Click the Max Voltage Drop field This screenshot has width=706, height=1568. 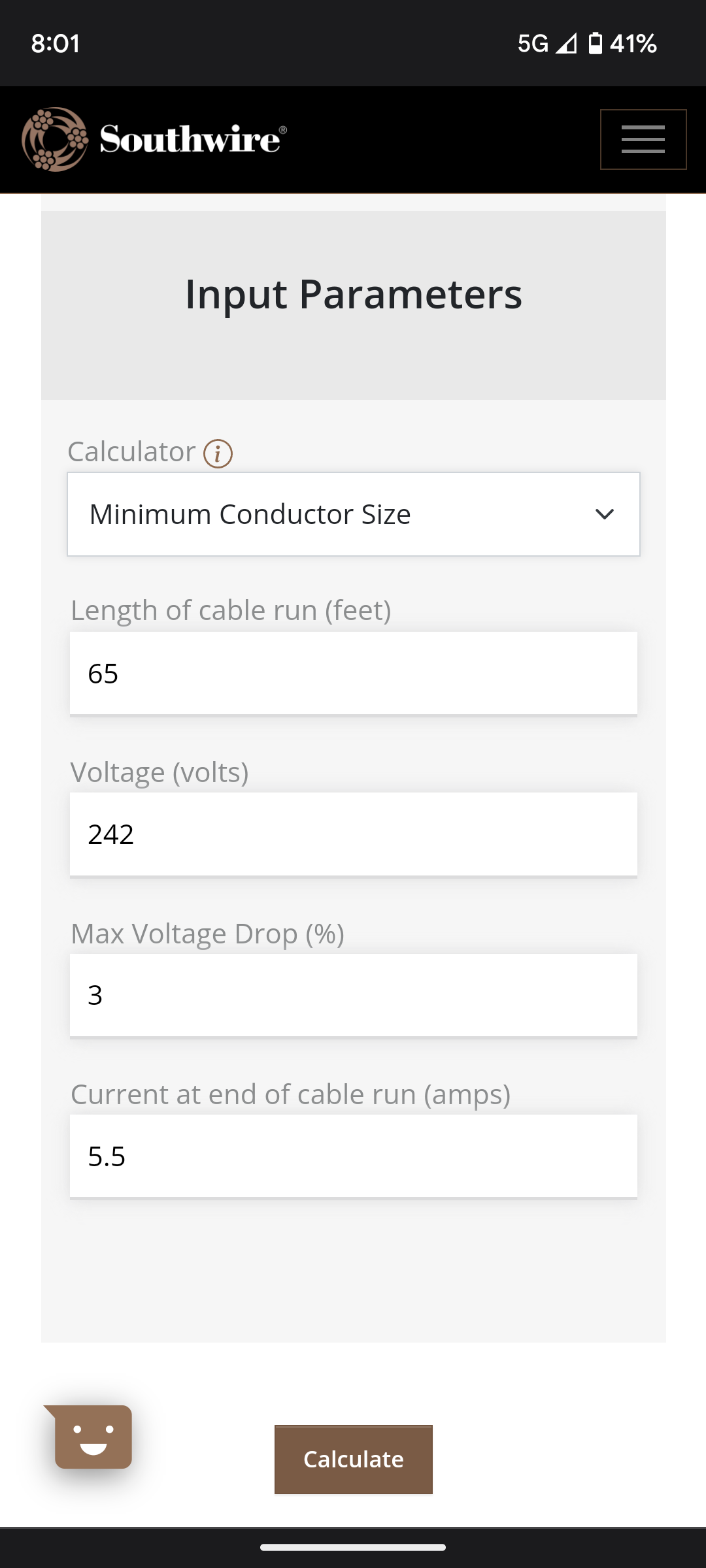pyautogui.click(x=354, y=995)
